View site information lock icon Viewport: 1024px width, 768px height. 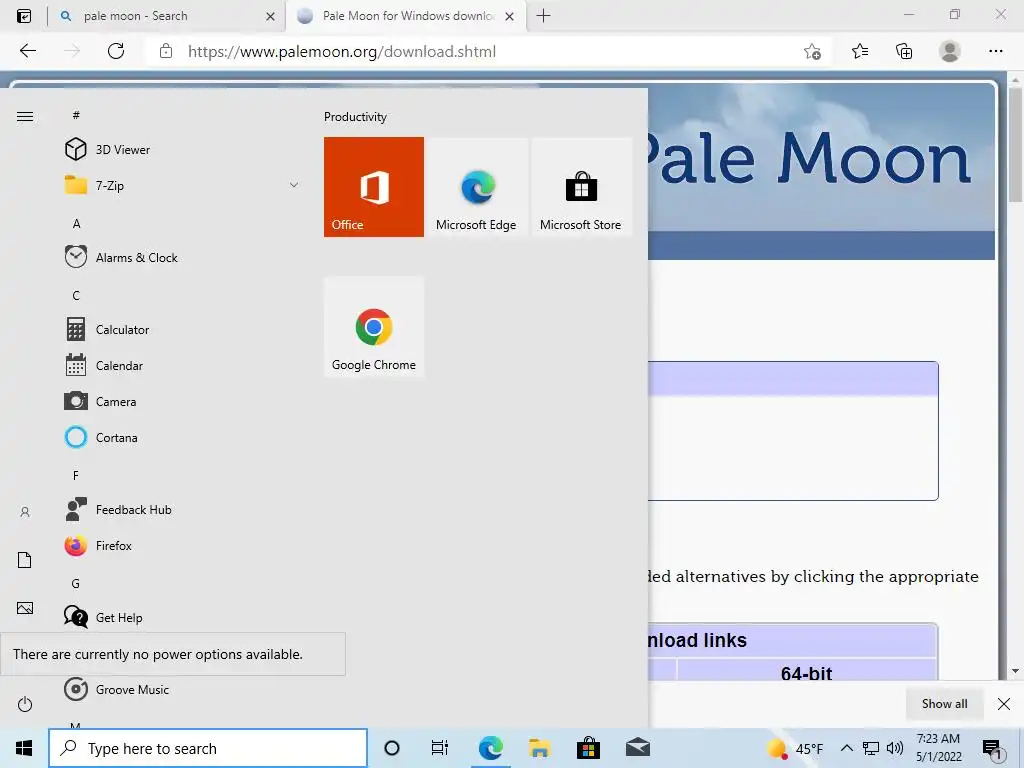pos(166,51)
